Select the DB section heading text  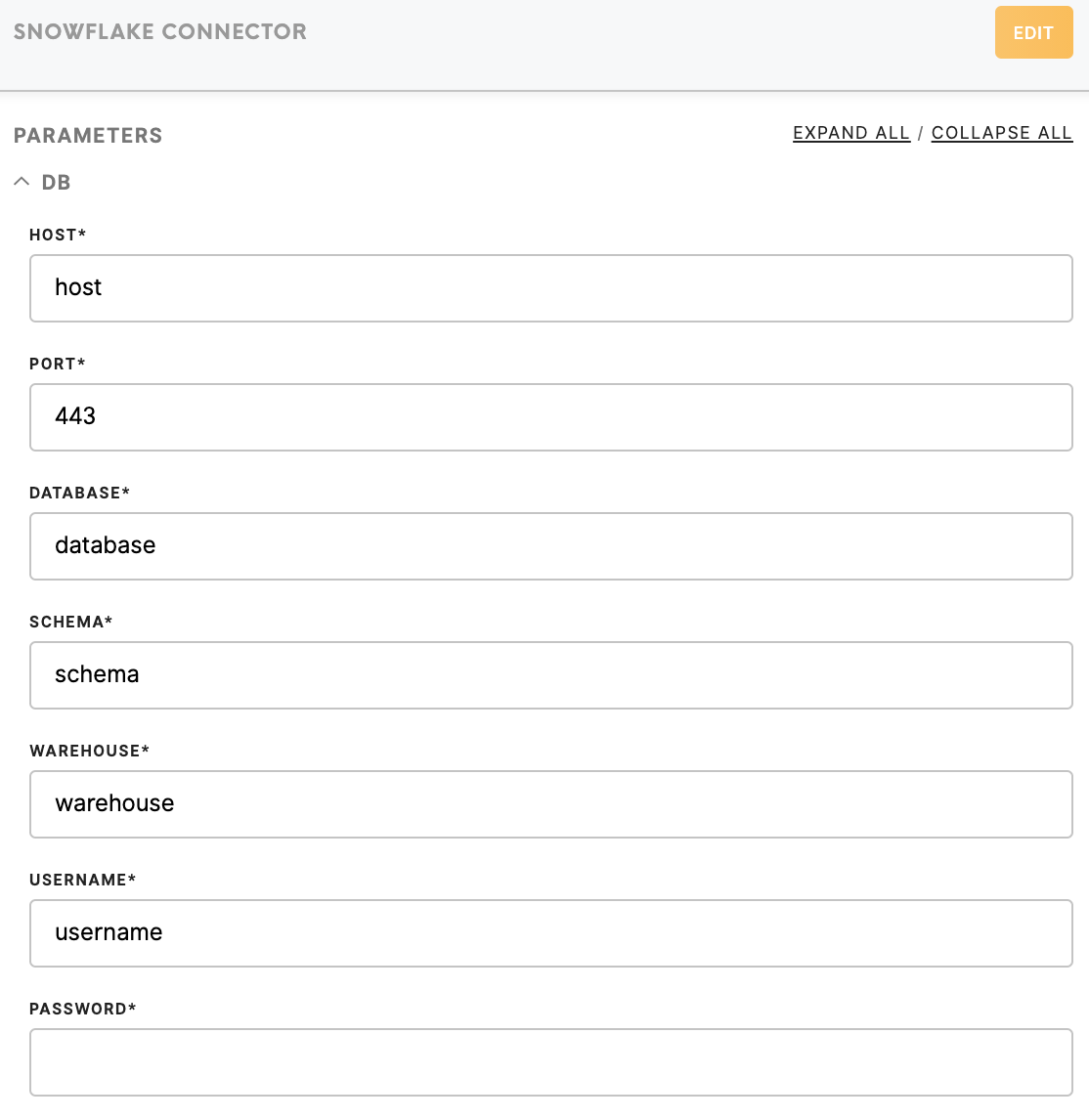click(x=56, y=182)
